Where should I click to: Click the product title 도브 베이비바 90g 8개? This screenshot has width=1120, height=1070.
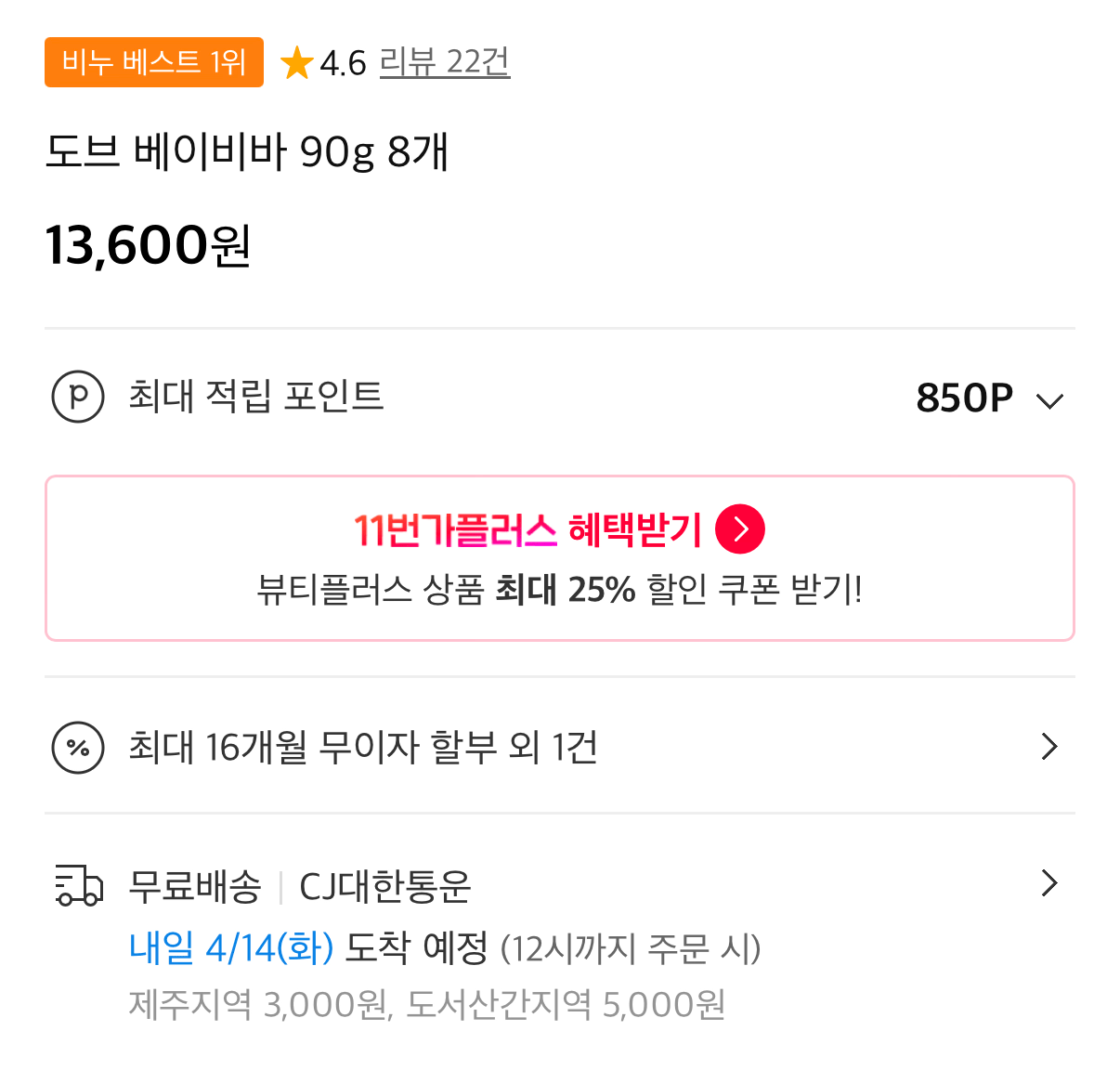coord(248,153)
